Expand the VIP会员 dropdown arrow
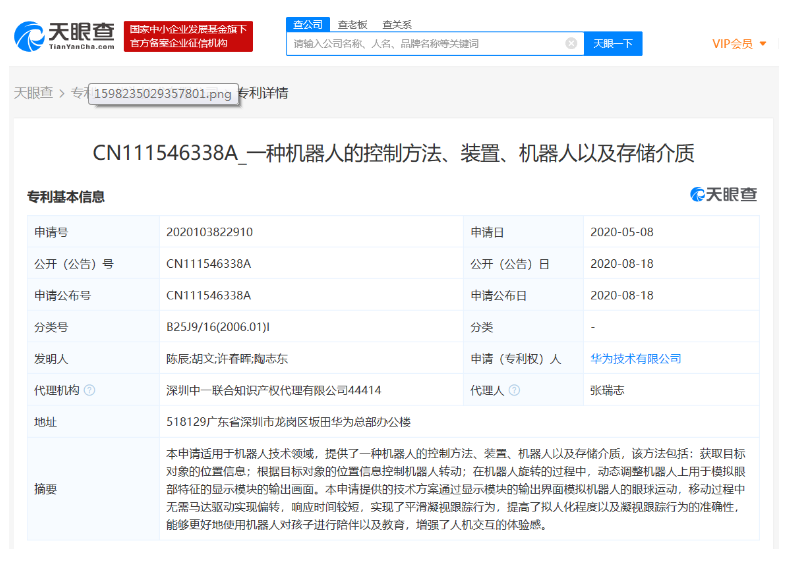The image size is (791, 569). coord(763,44)
